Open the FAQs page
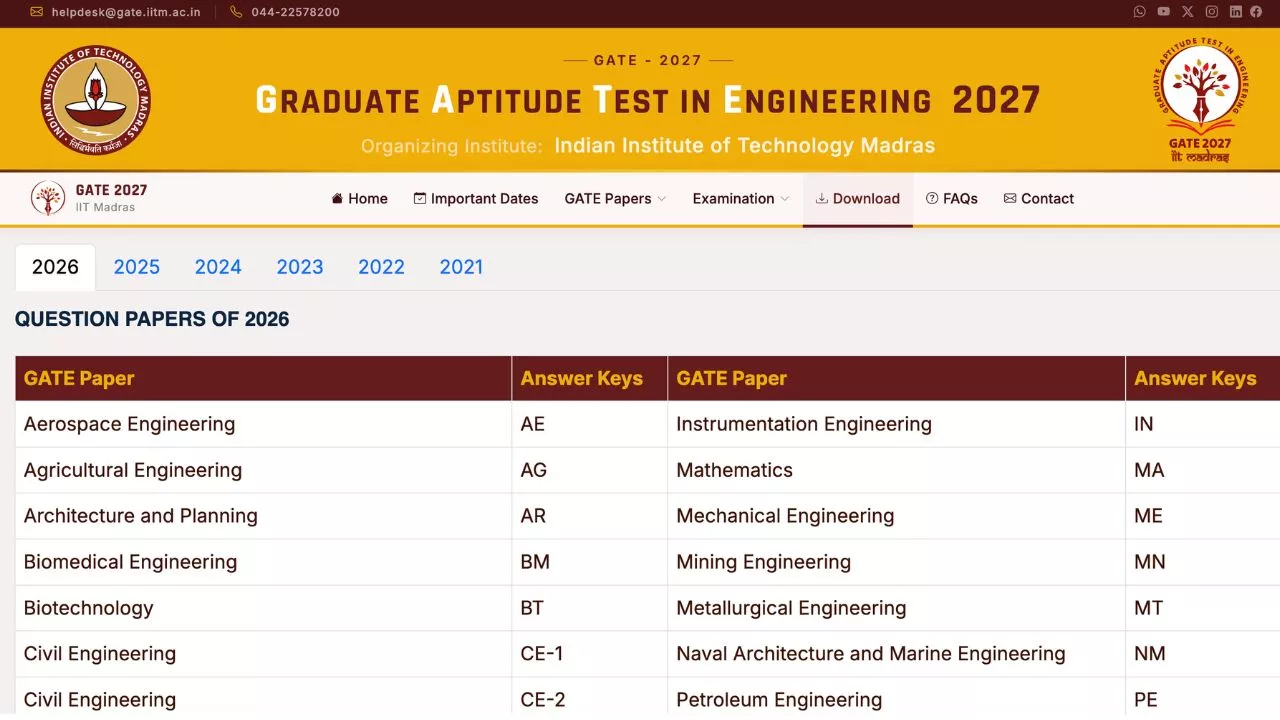This screenshot has height=720, width=1280. coord(952,198)
